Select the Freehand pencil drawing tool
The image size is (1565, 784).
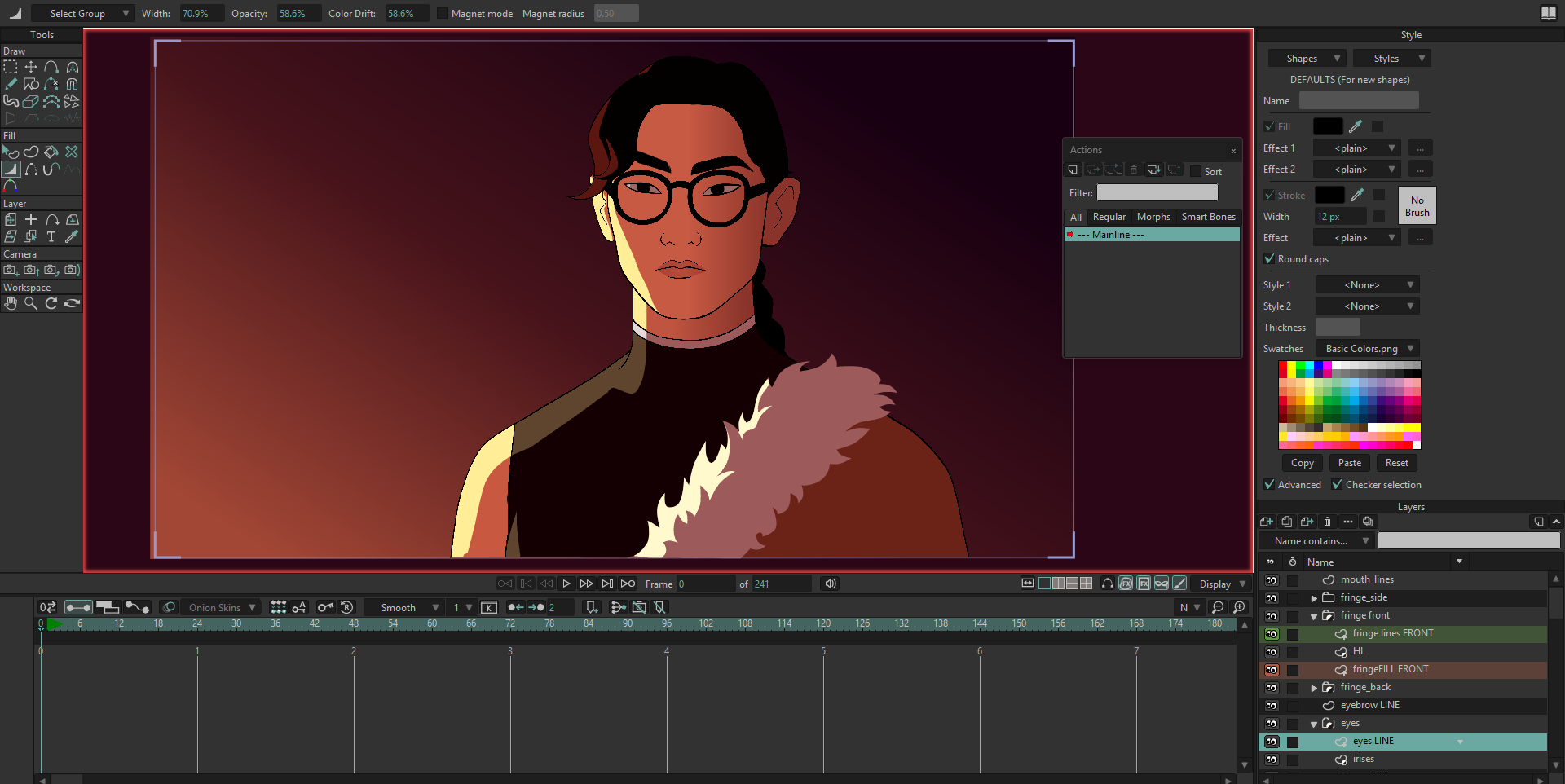(11, 84)
